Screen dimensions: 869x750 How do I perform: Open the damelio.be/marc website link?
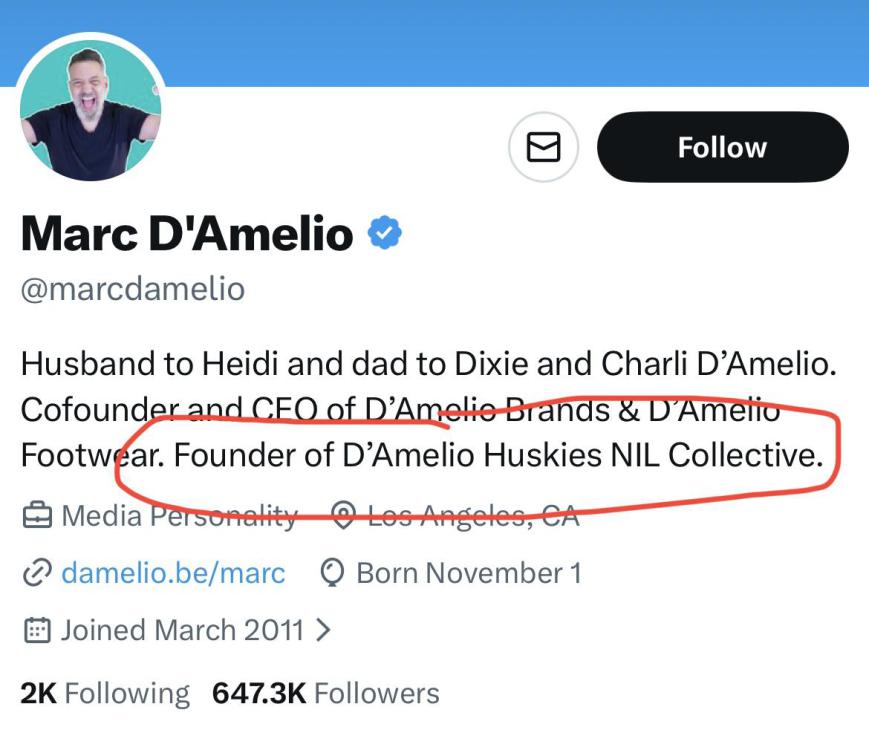tap(173, 573)
